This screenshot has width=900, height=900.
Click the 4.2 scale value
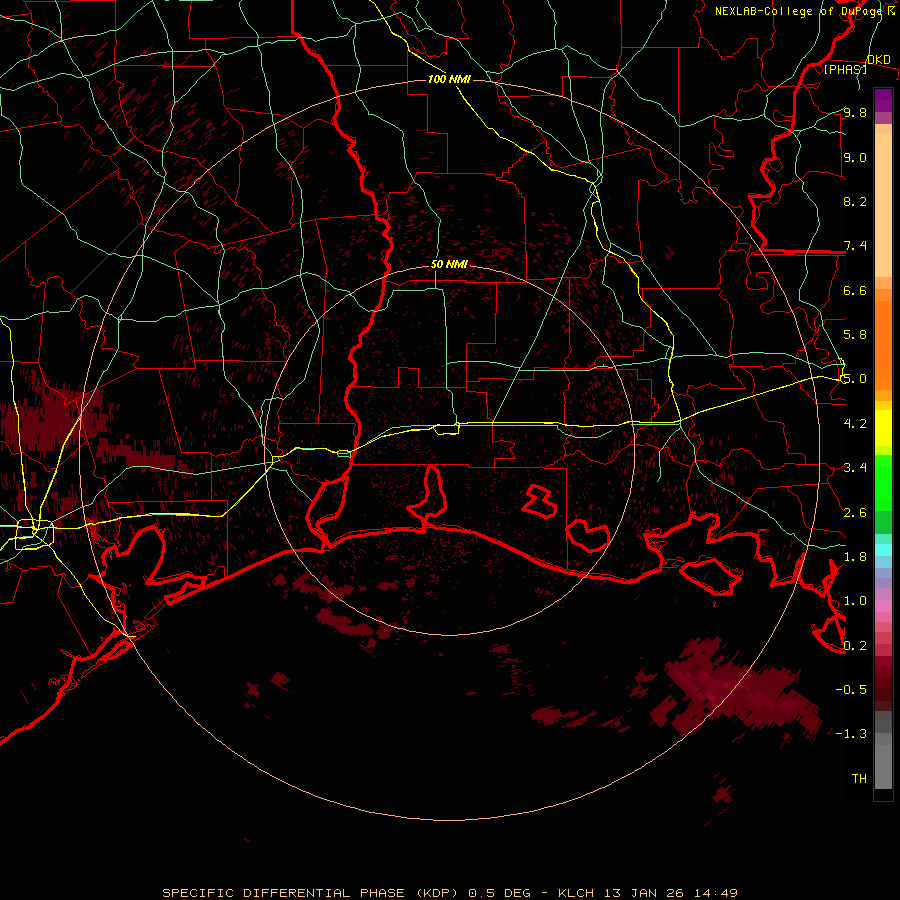pyautogui.click(x=855, y=424)
